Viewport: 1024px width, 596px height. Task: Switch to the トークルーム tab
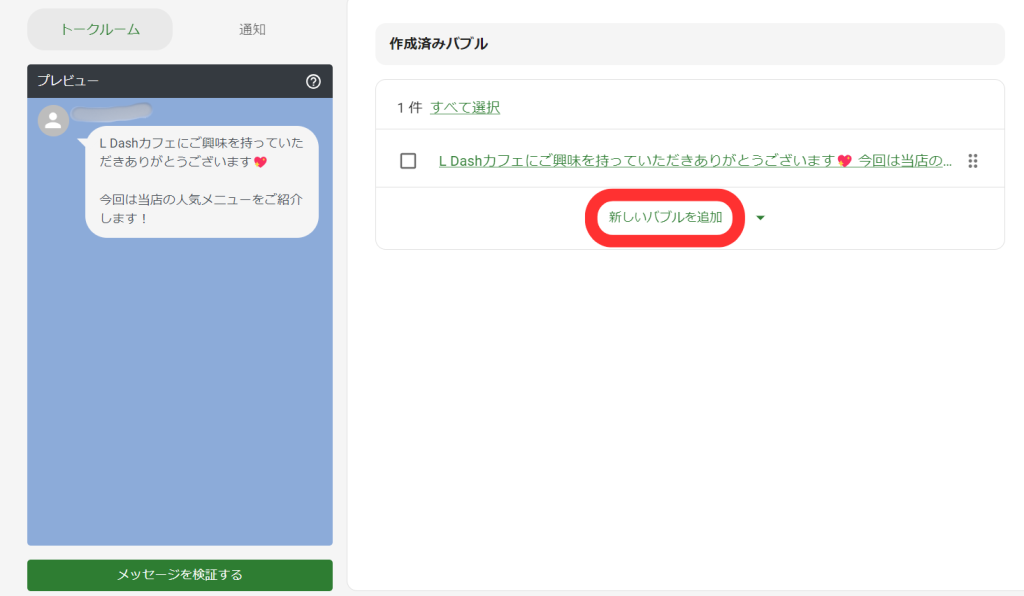click(x=100, y=30)
